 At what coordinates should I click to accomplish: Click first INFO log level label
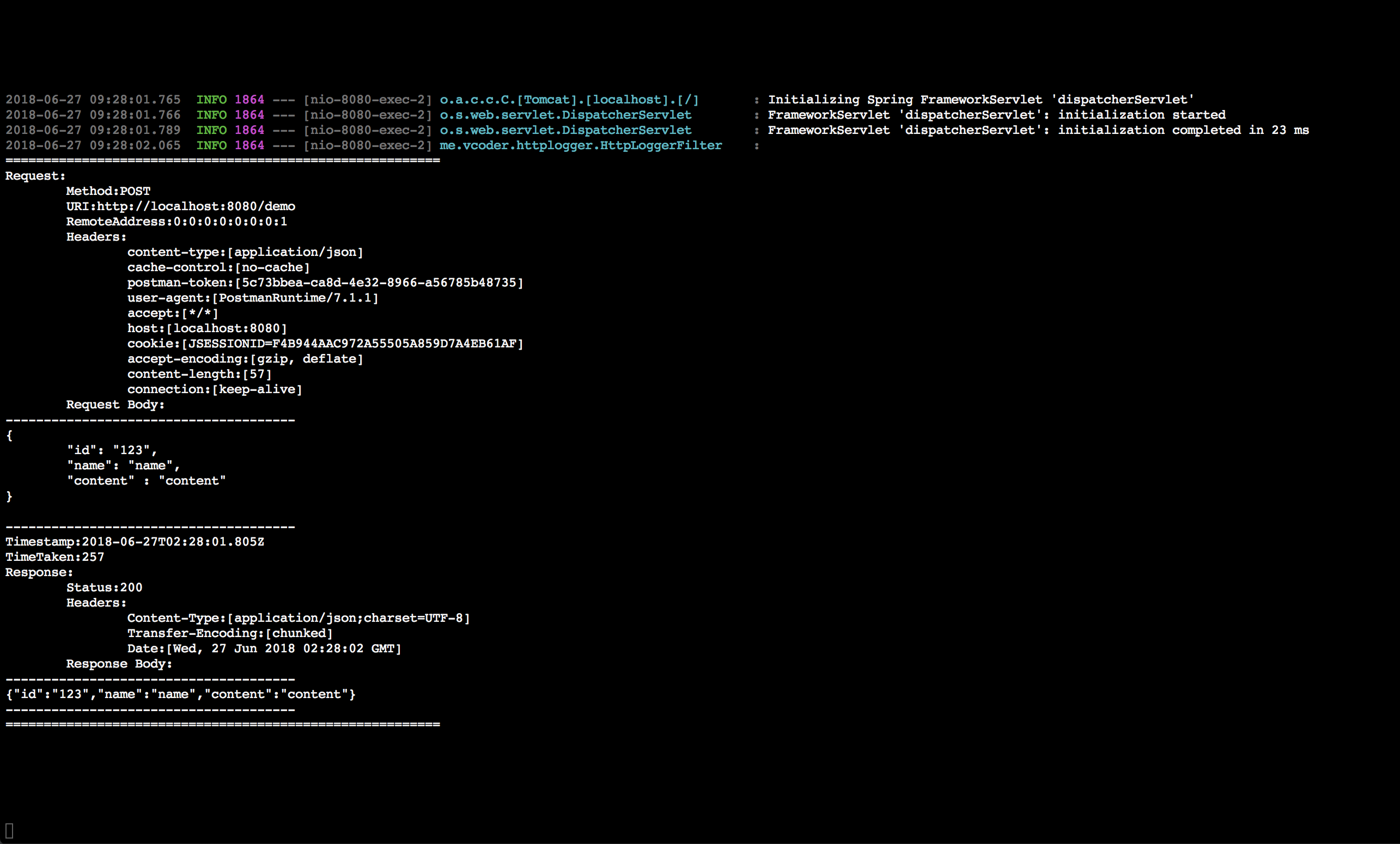(211, 100)
